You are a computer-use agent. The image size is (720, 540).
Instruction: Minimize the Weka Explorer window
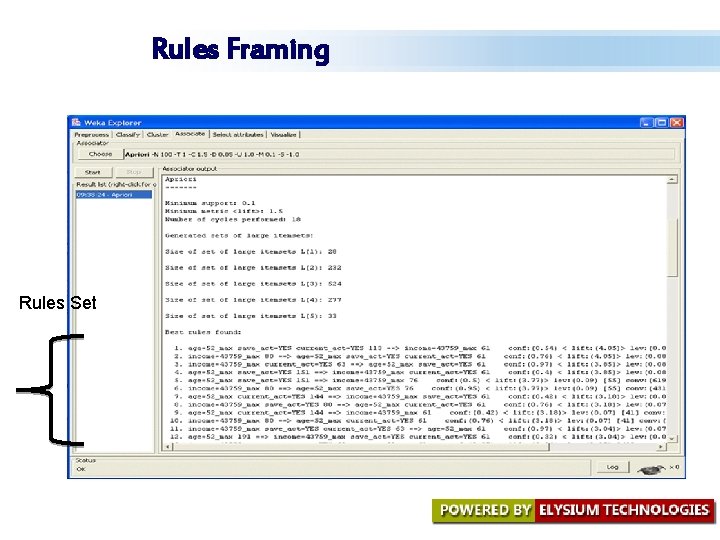[647, 123]
